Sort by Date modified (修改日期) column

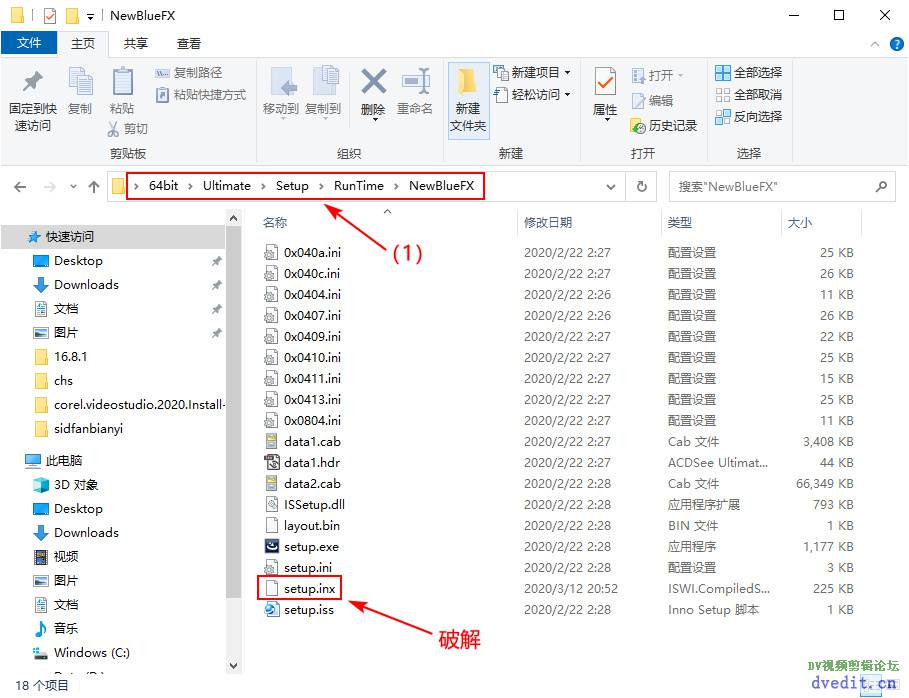pyautogui.click(x=548, y=223)
